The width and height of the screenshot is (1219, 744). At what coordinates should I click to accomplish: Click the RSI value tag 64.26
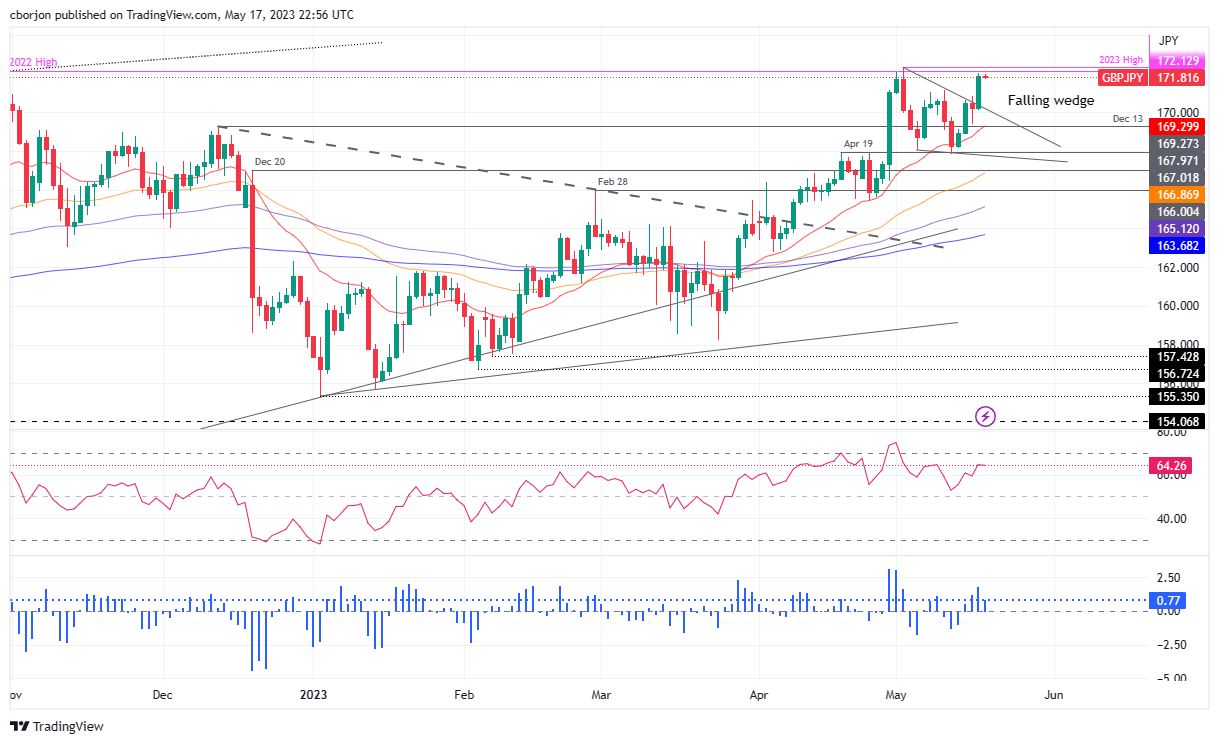pos(1182,465)
